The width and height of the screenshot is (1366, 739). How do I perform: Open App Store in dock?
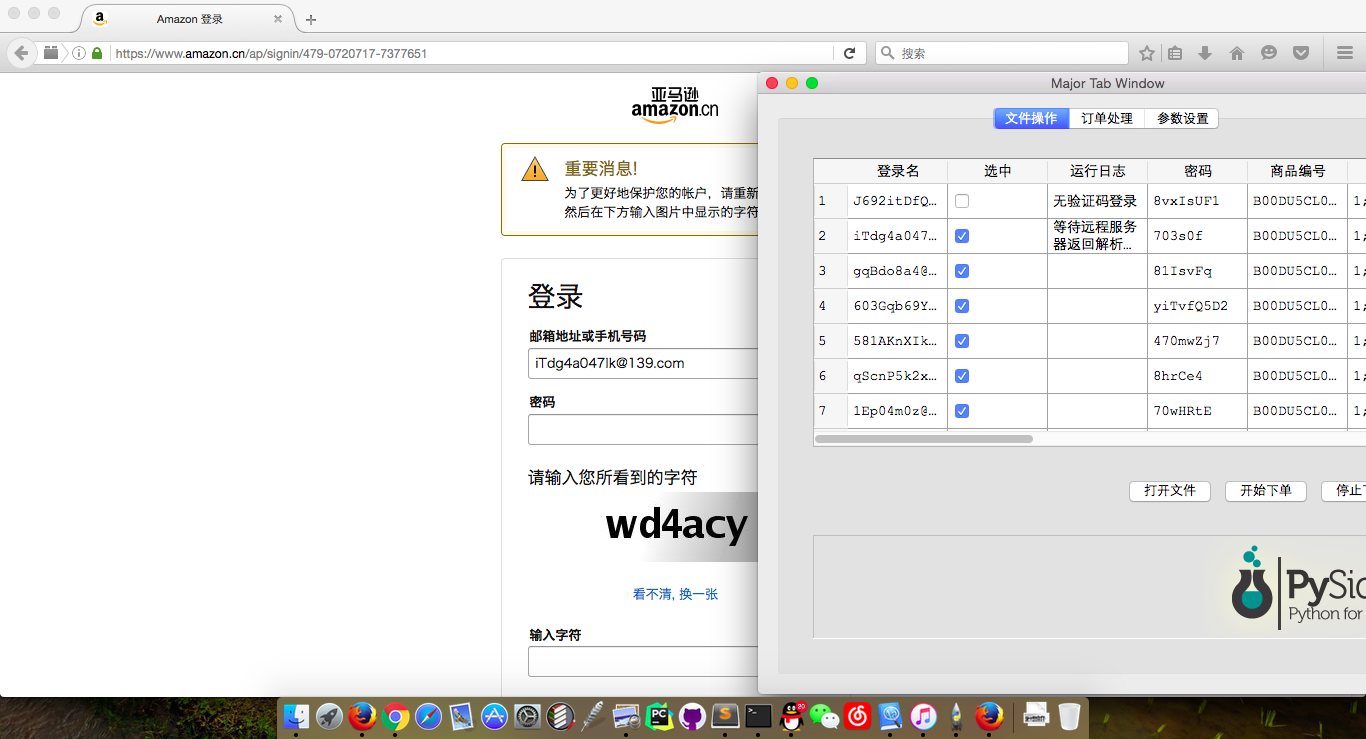pyautogui.click(x=494, y=716)
